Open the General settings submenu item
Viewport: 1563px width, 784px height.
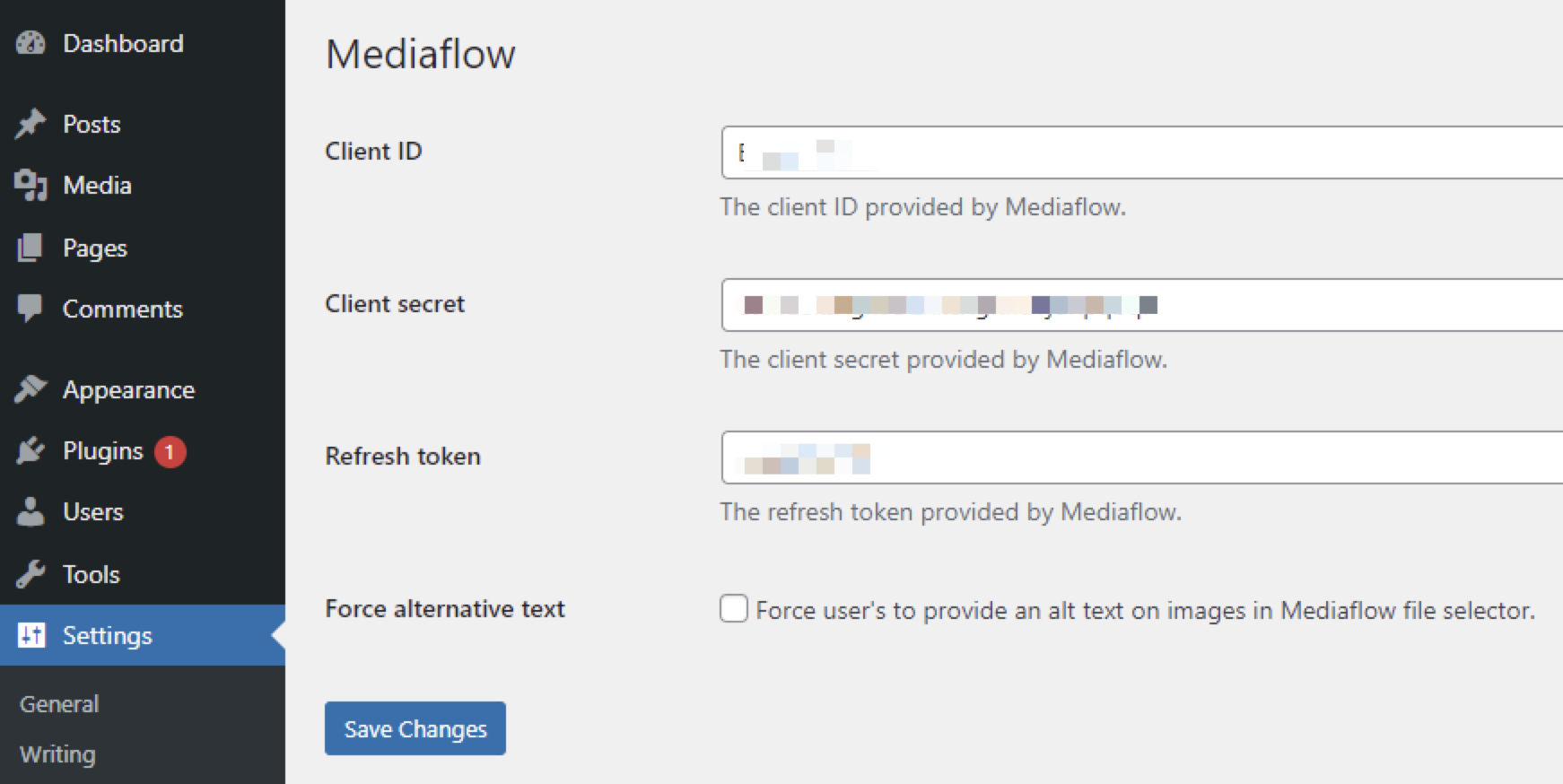point(59,704)
